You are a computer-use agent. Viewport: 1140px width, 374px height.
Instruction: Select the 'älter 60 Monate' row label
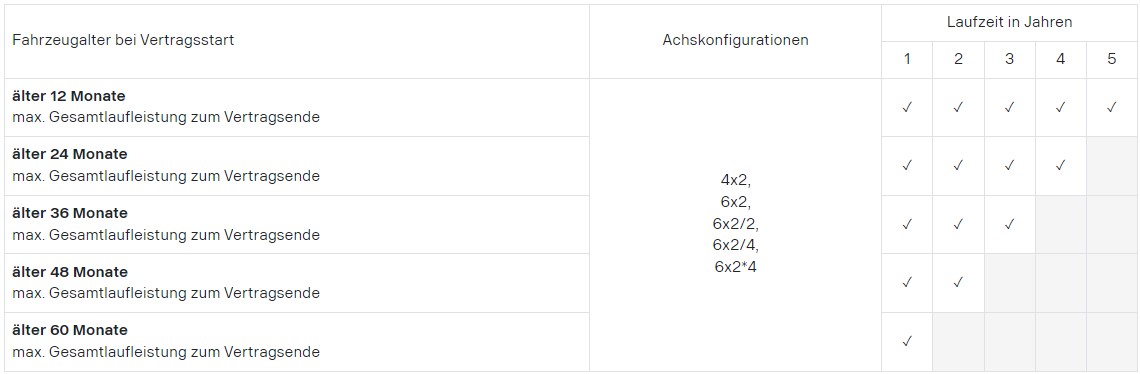pos(70,330)
